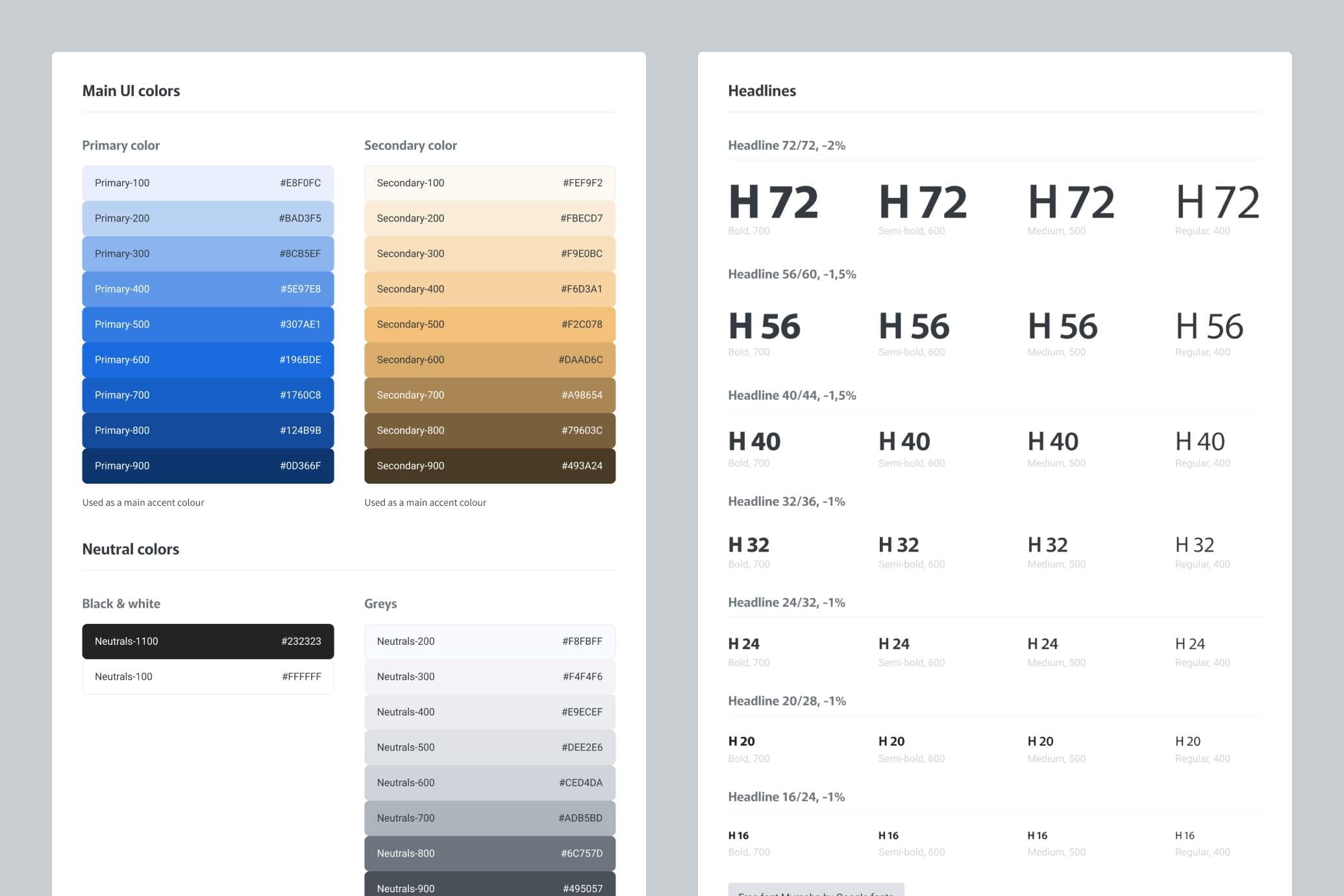
Task: Select the Headlines section title
Action: (x=762, y=91)
